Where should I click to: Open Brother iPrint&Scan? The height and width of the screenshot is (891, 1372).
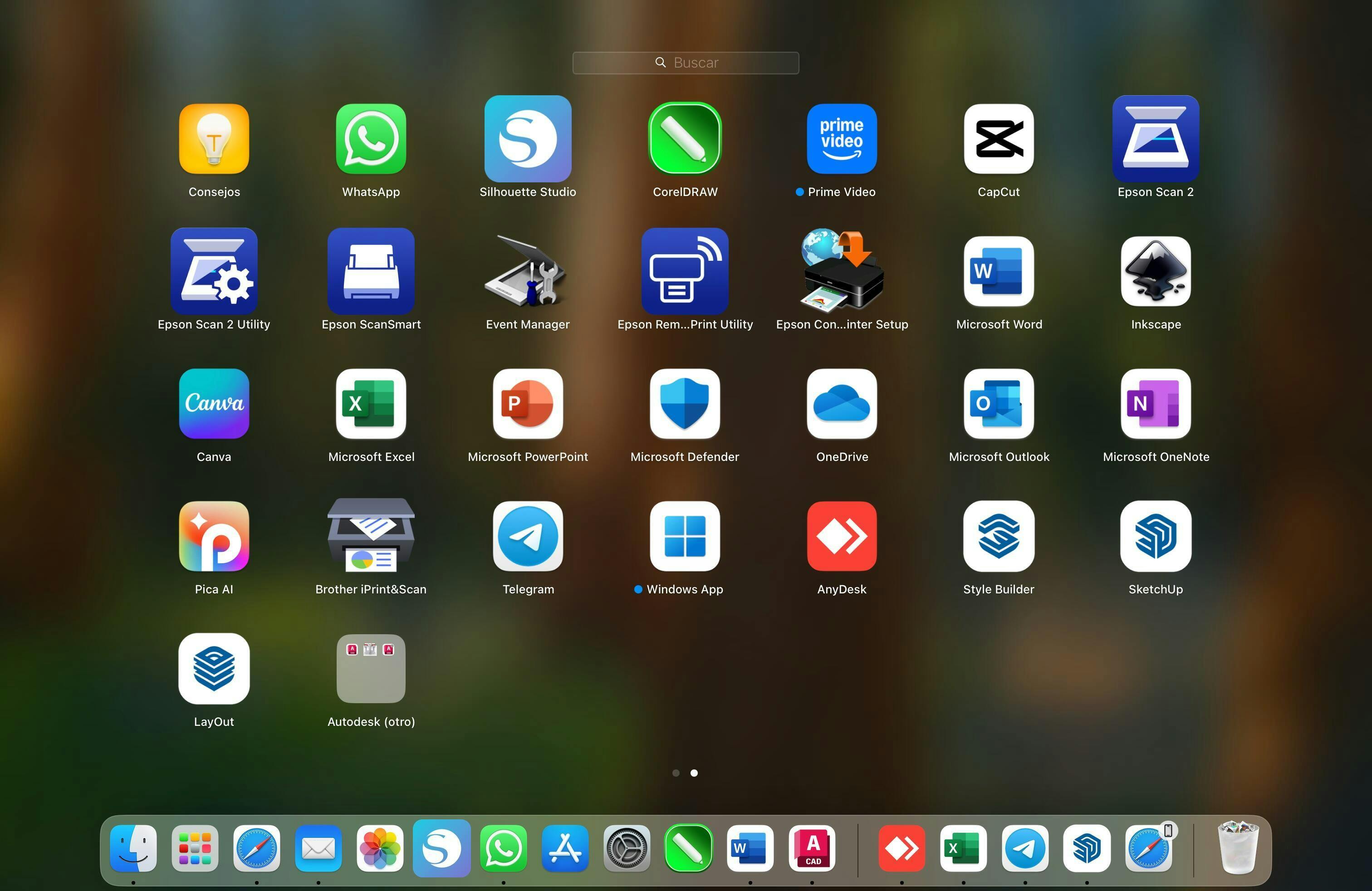coord(371,536)
